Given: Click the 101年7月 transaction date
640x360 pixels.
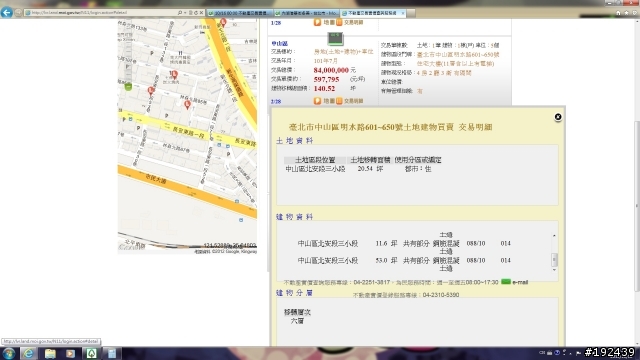Looking at the screenshot, I should (x=326, y=61).
